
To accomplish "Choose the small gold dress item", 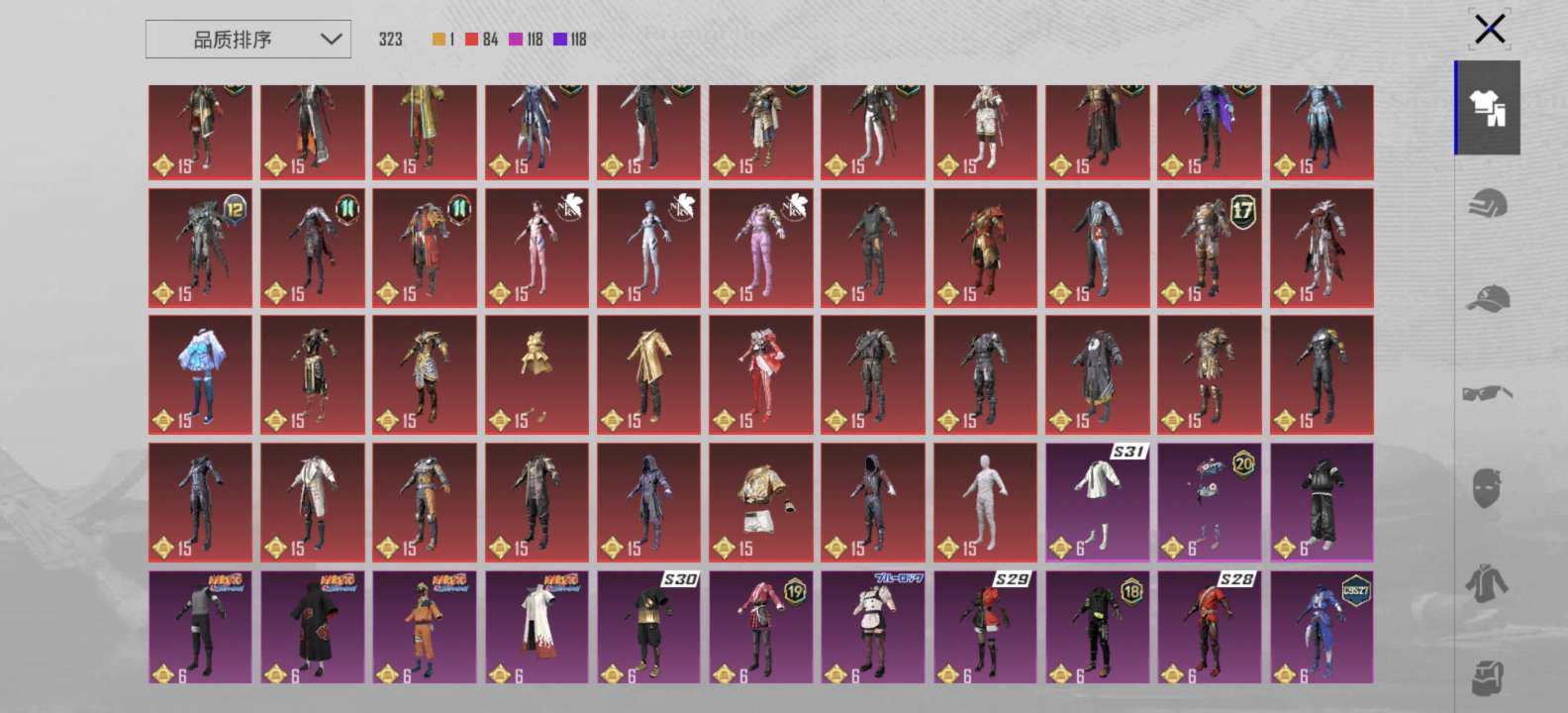I will point(537,375).
